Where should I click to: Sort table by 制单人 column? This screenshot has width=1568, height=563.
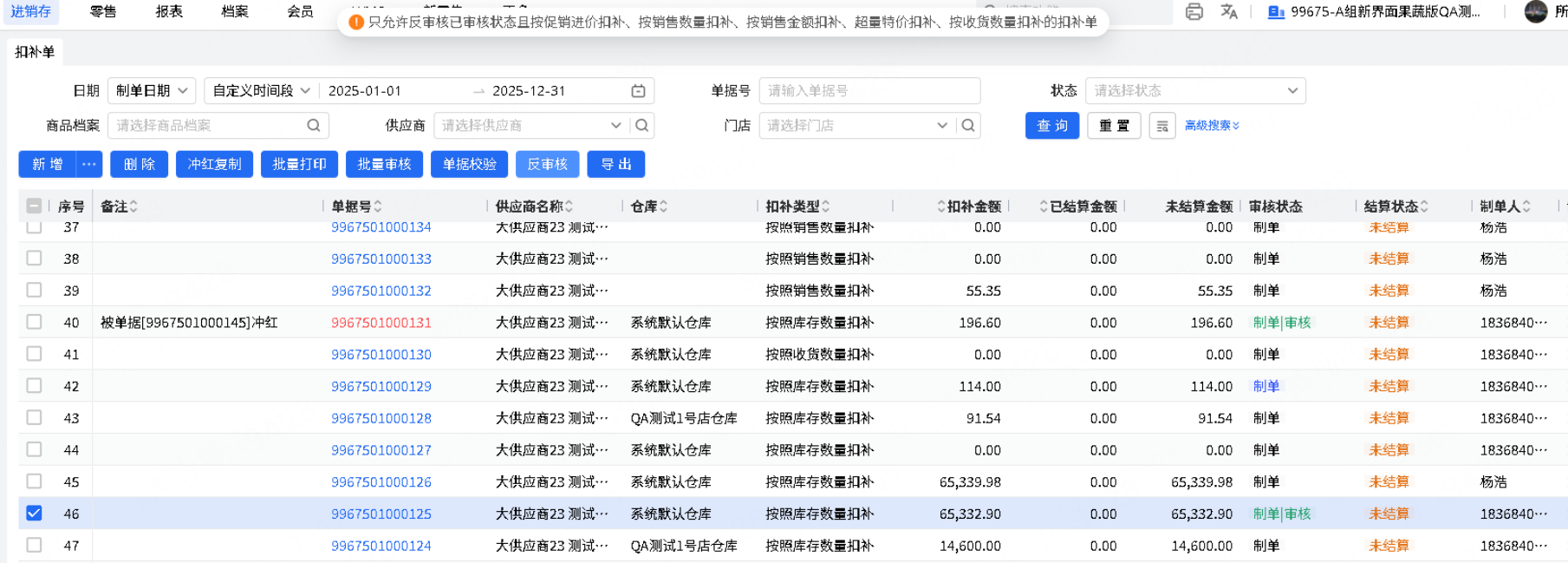[1526, 206]
